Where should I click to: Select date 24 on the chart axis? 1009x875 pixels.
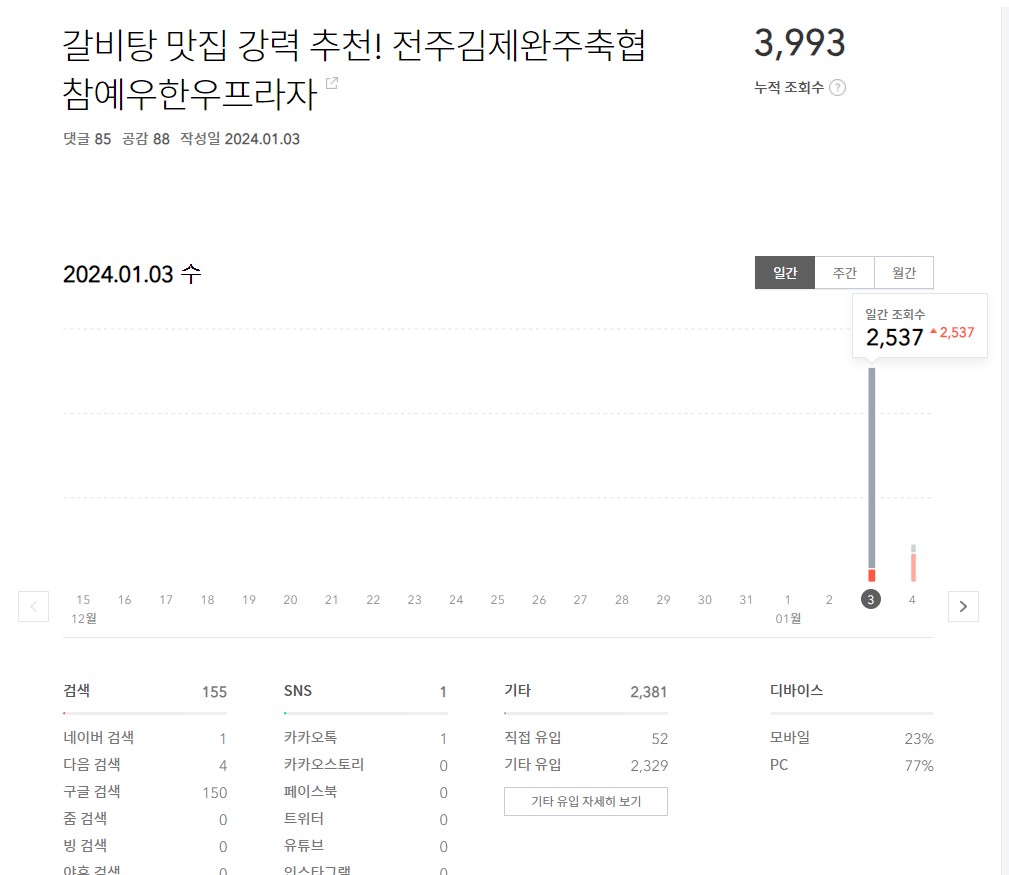456,600
